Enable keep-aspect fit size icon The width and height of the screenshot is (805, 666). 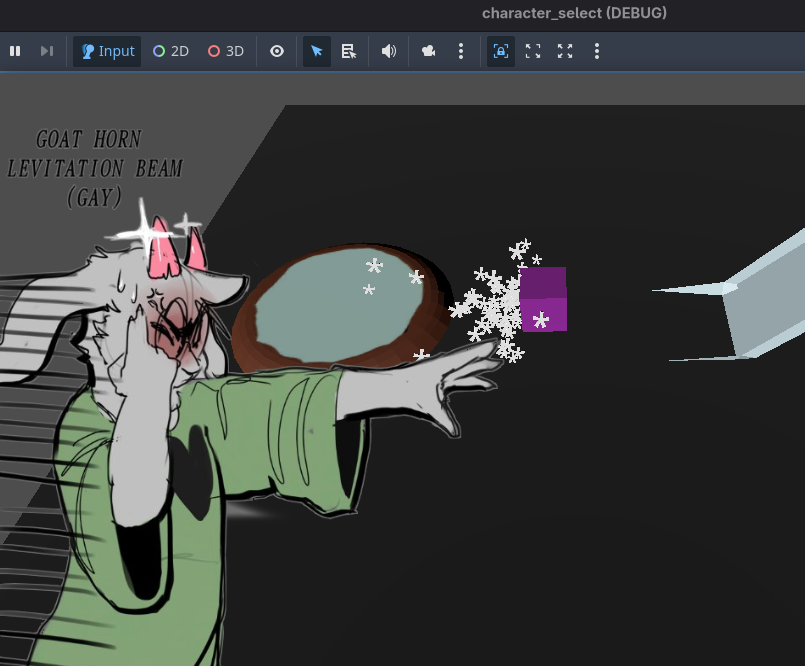[533, 51]
